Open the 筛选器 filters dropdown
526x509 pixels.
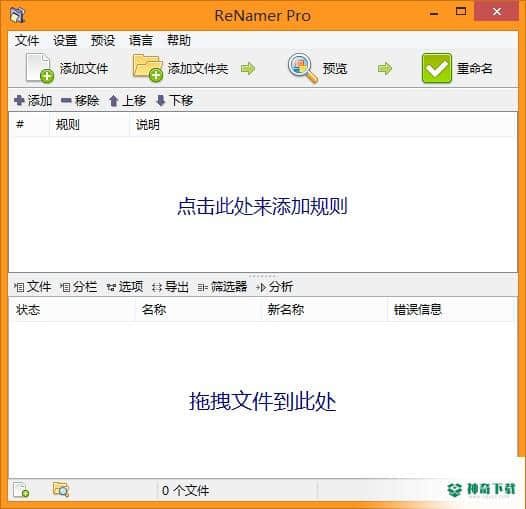coord(222,287)
